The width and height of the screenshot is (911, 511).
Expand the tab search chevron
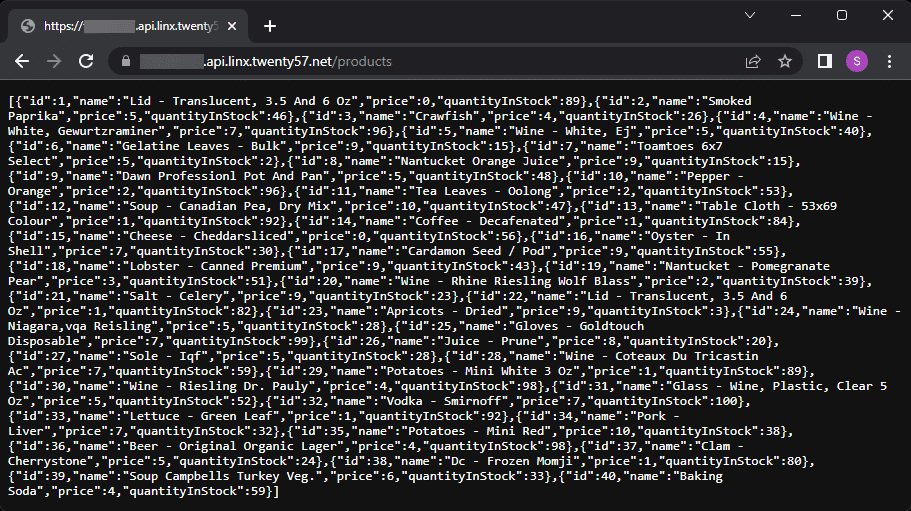pos(750,16)
